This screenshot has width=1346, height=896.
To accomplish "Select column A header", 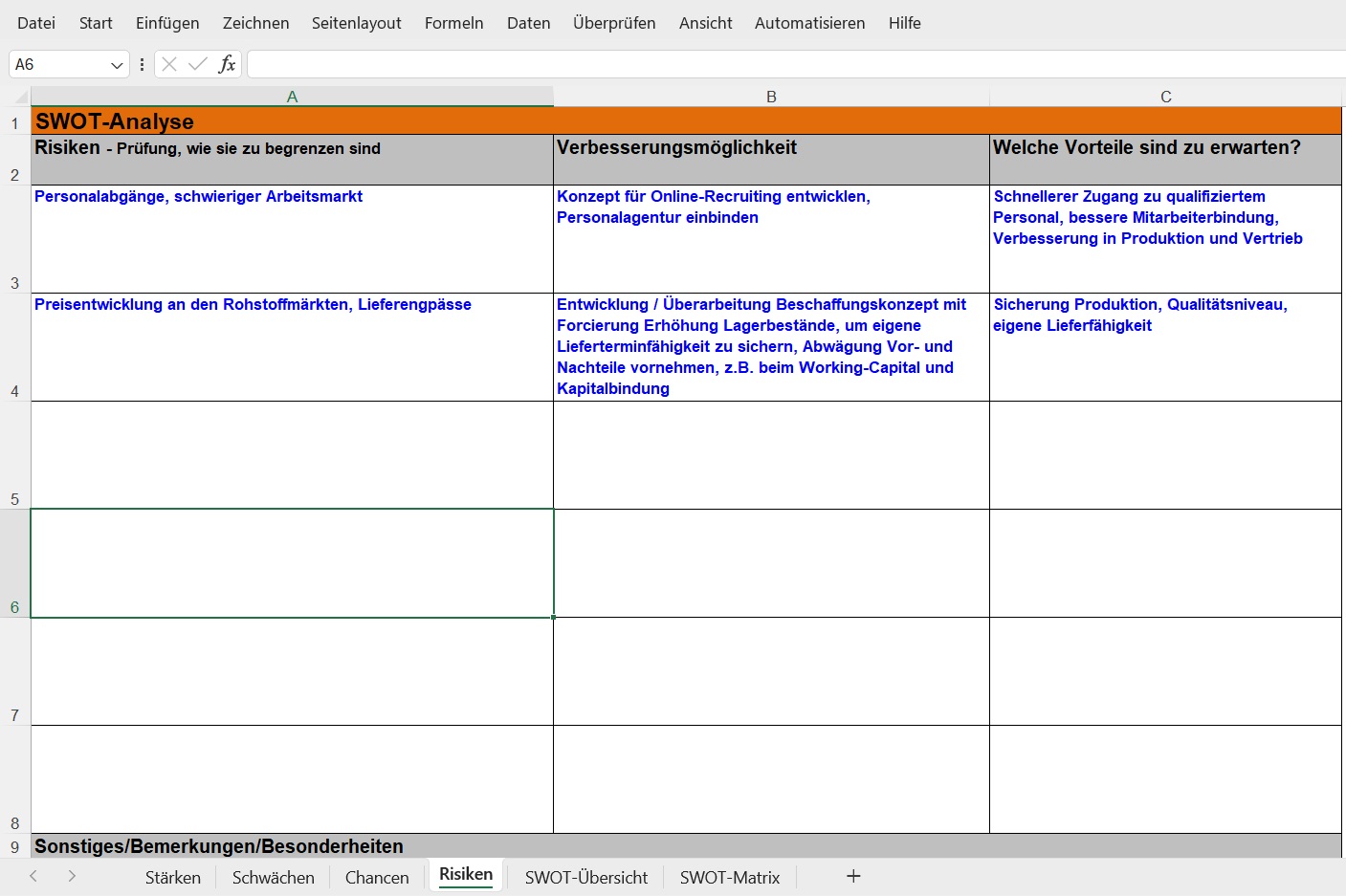I will (x=292, y=97).
